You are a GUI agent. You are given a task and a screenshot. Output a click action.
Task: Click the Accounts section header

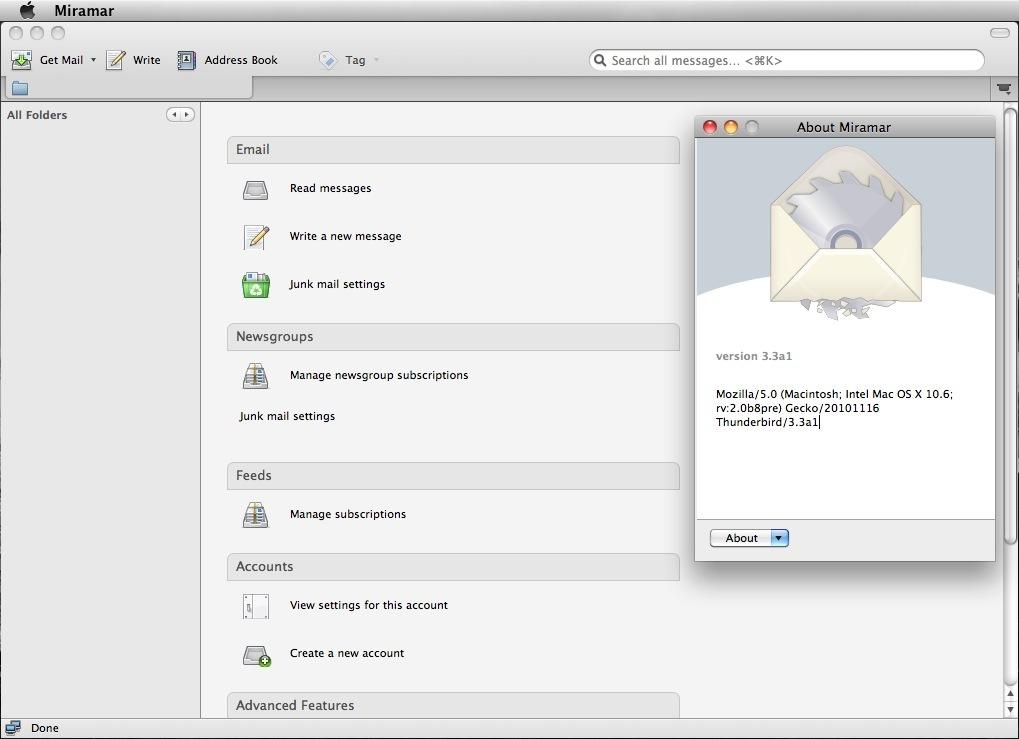[x=453, y=567]
